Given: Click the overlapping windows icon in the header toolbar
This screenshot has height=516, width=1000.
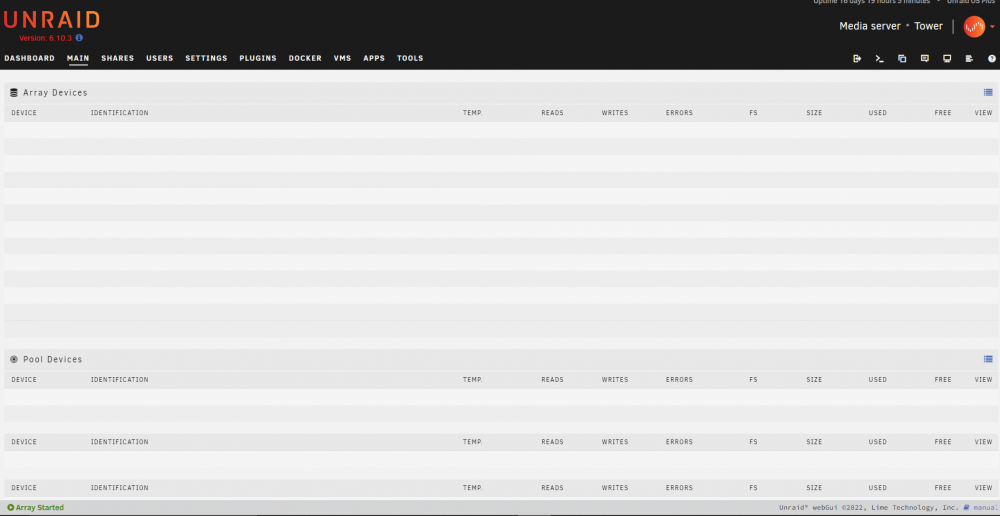Looking at the screenshot, I should coord(902,59).
